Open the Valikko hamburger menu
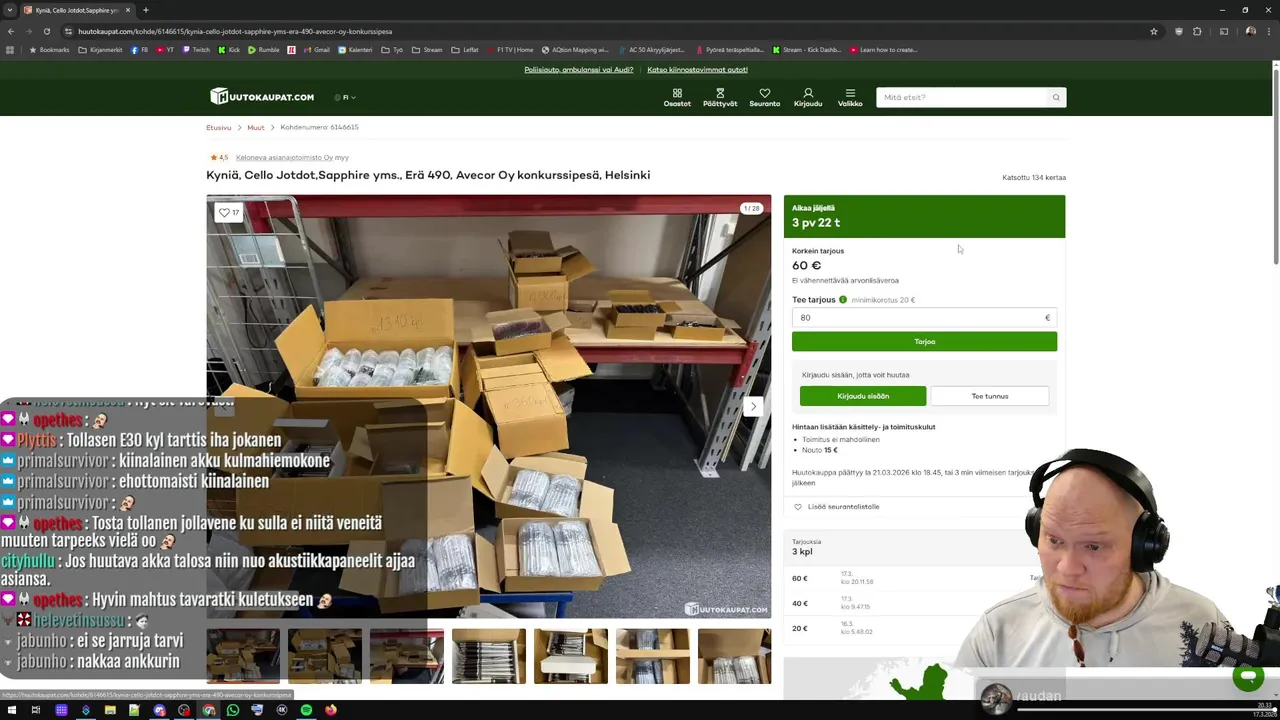Image resolution: width=1280 pixels, height=720 pixels. point(850,97)
